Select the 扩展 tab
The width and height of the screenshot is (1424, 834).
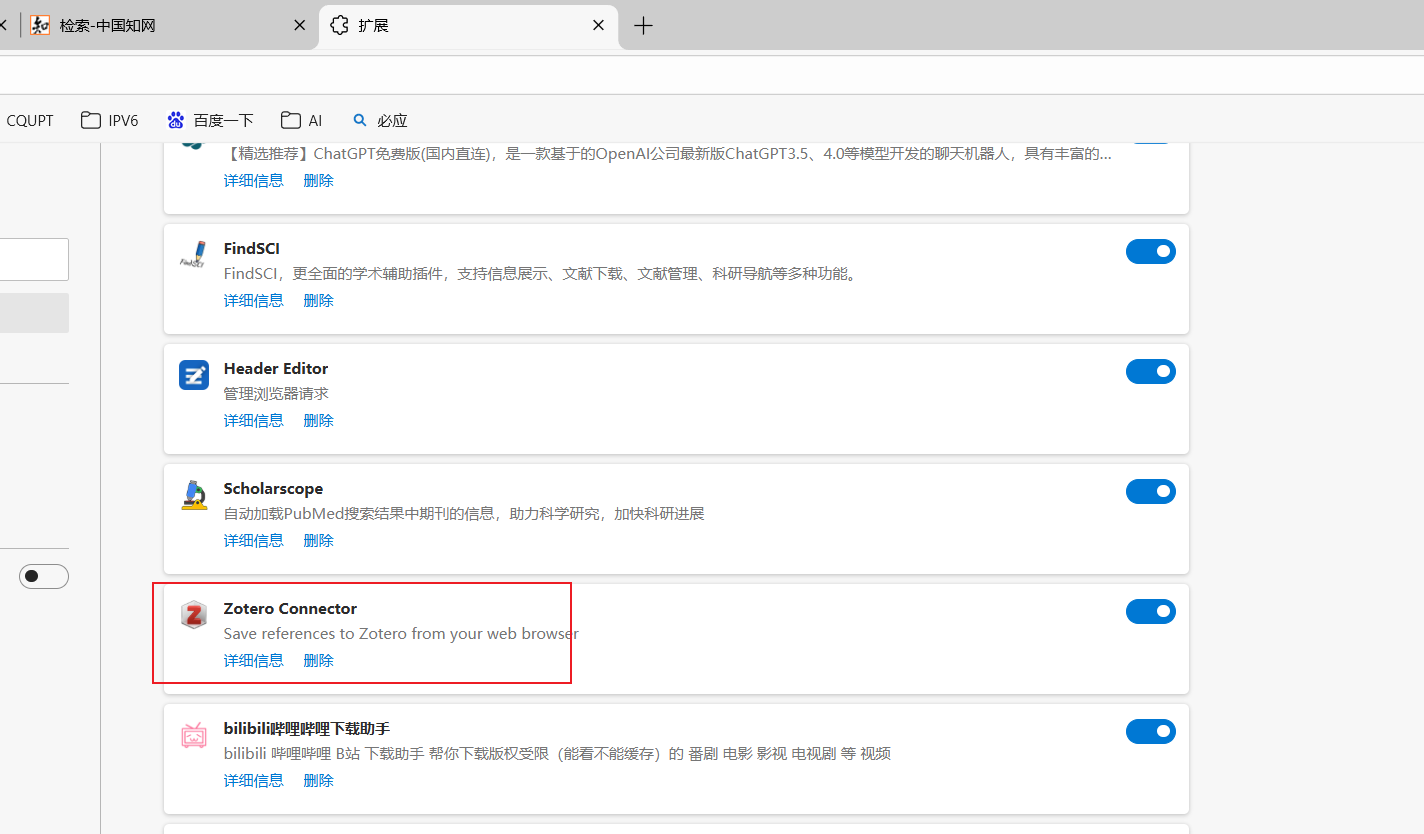coord(469,25)
